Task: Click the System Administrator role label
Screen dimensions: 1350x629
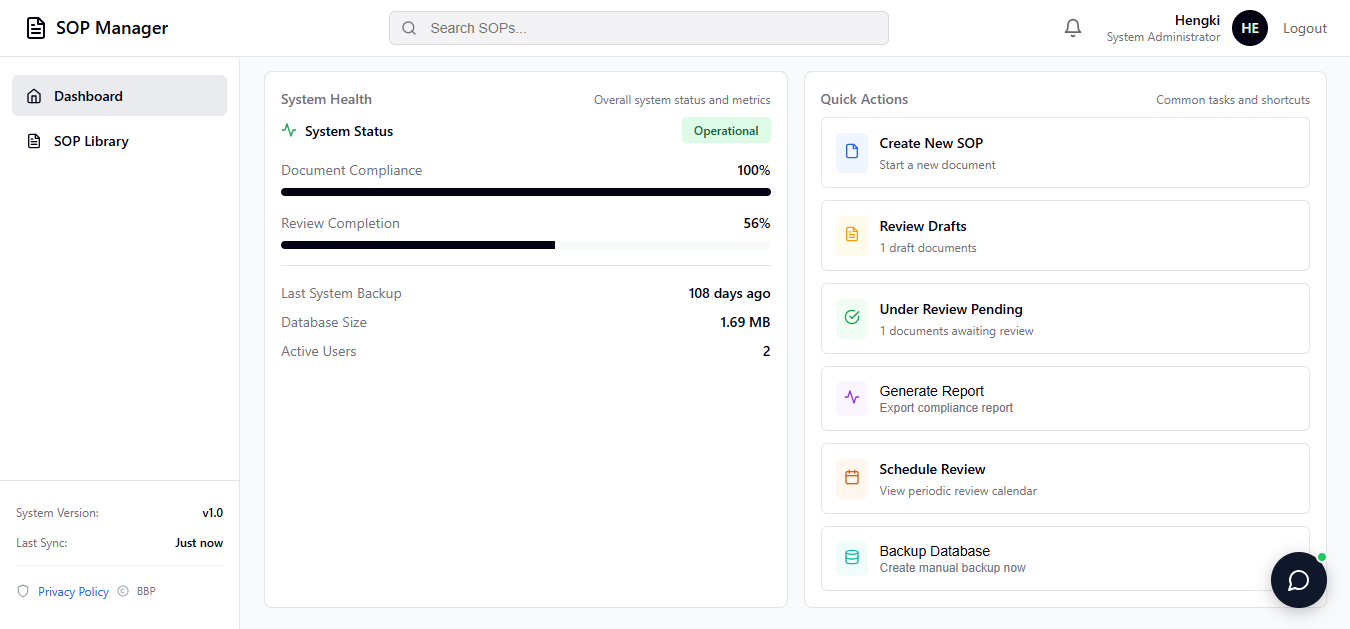Action: pyautogui.click(x=1163, y=37)
